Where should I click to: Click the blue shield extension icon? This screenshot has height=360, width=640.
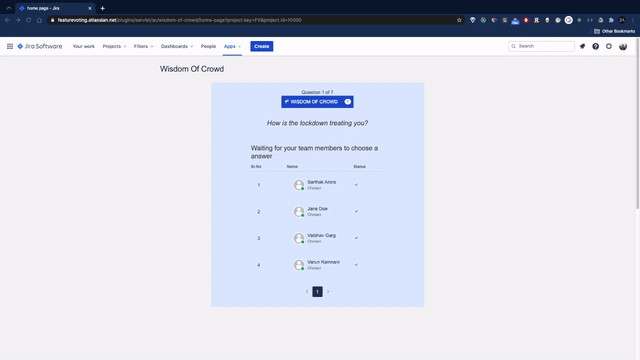pyautogui.click(x=473, y=20)
